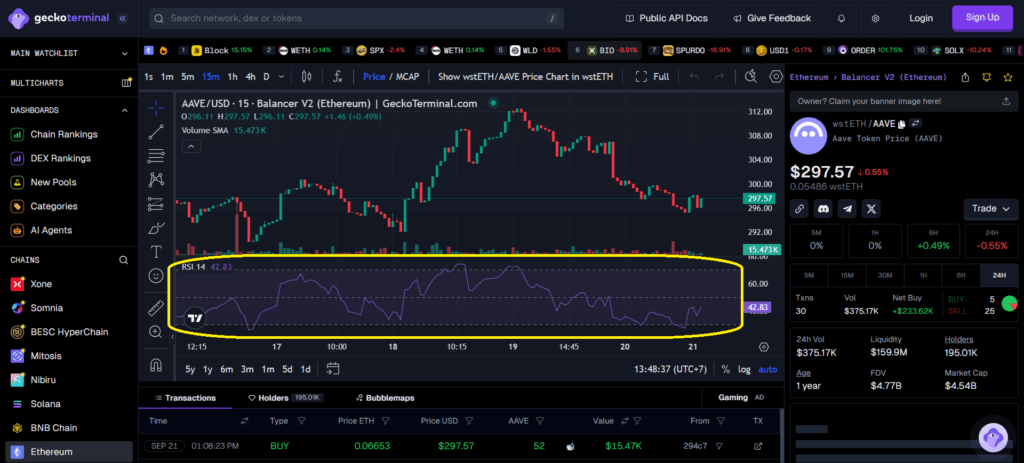Pick the text annotation tool
Screen dimensions: 1024x463
point(156,252)
